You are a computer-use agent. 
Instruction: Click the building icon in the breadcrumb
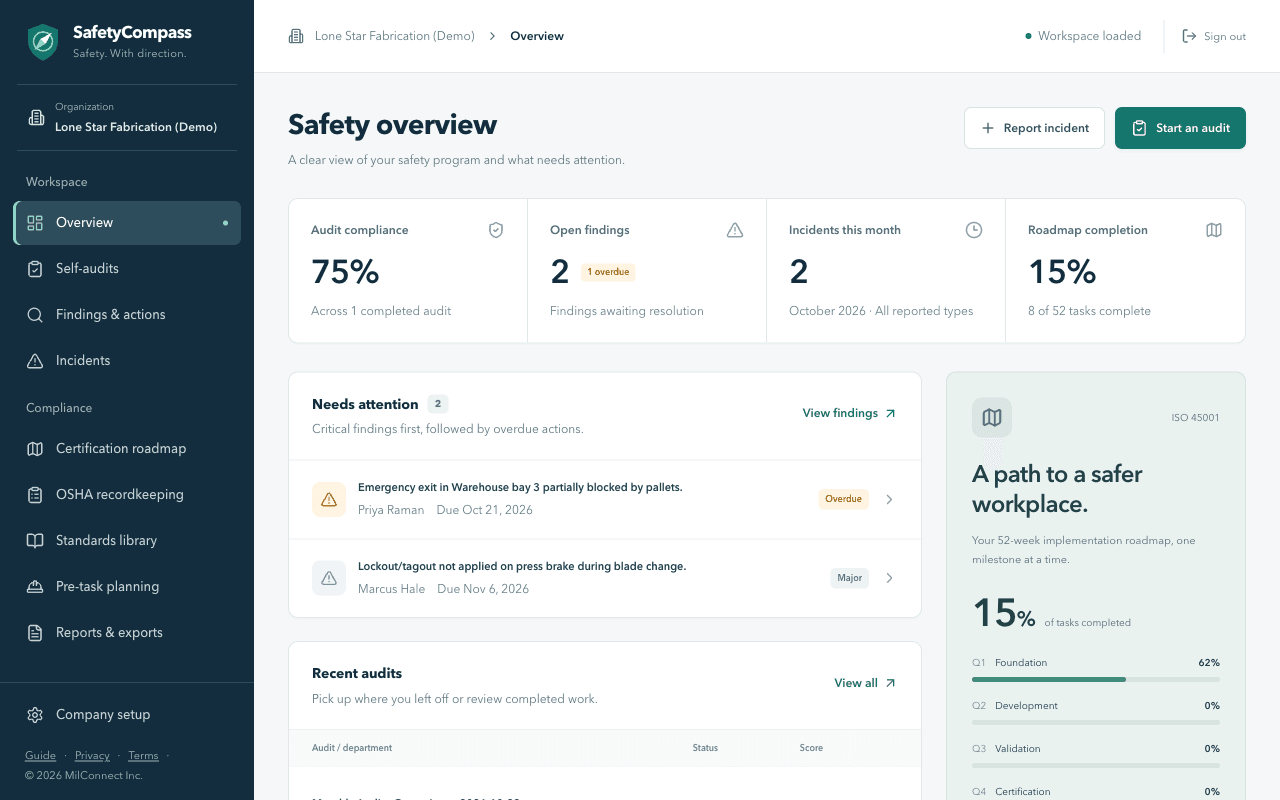tap(296, 36)
